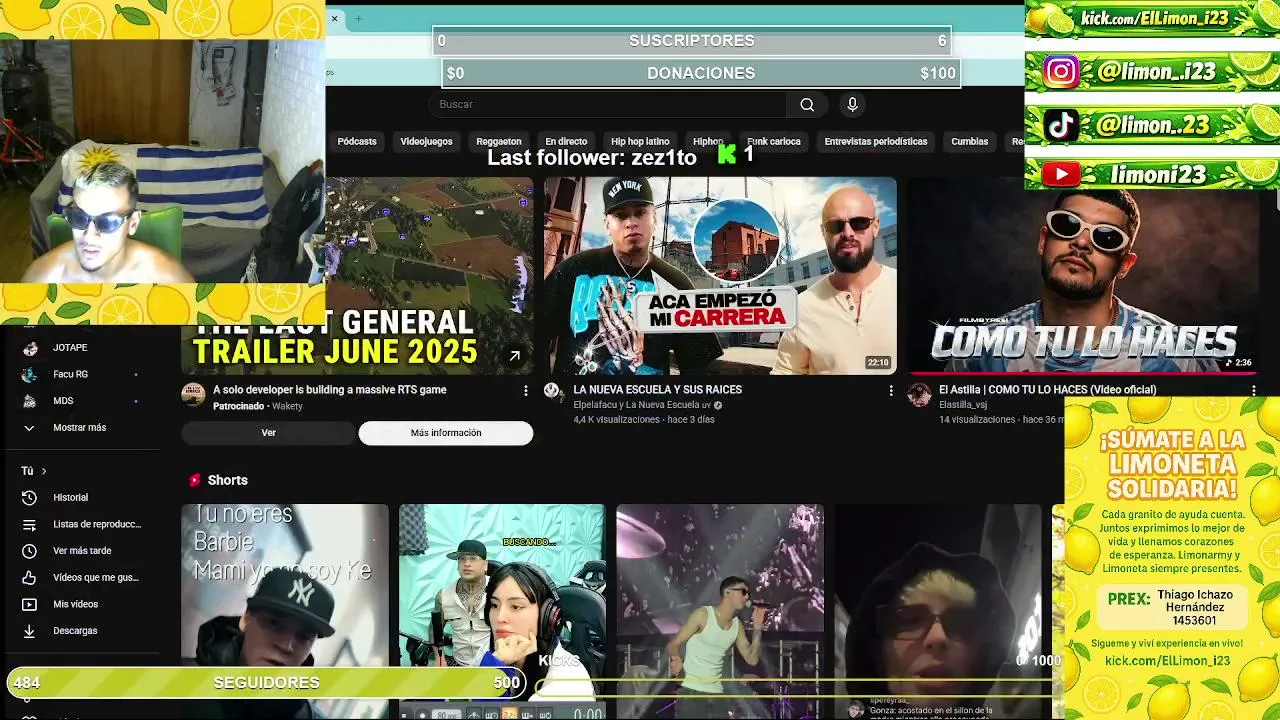Click external link arrow on ad thumbnail
This screenshot has height=720, width=1280.
[x=514, y=356]
